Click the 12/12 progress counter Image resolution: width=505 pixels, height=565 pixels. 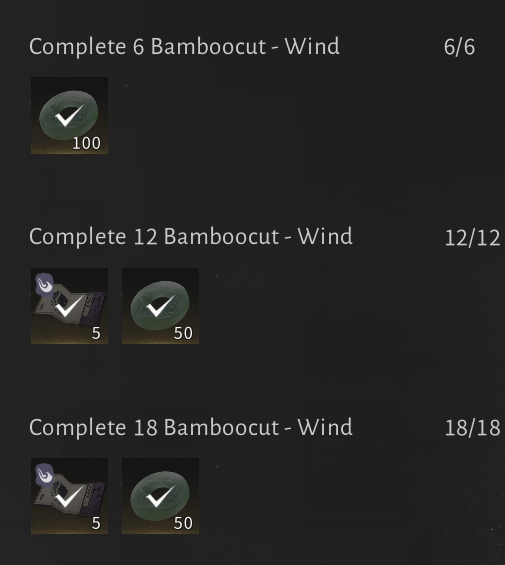(472, 238)
